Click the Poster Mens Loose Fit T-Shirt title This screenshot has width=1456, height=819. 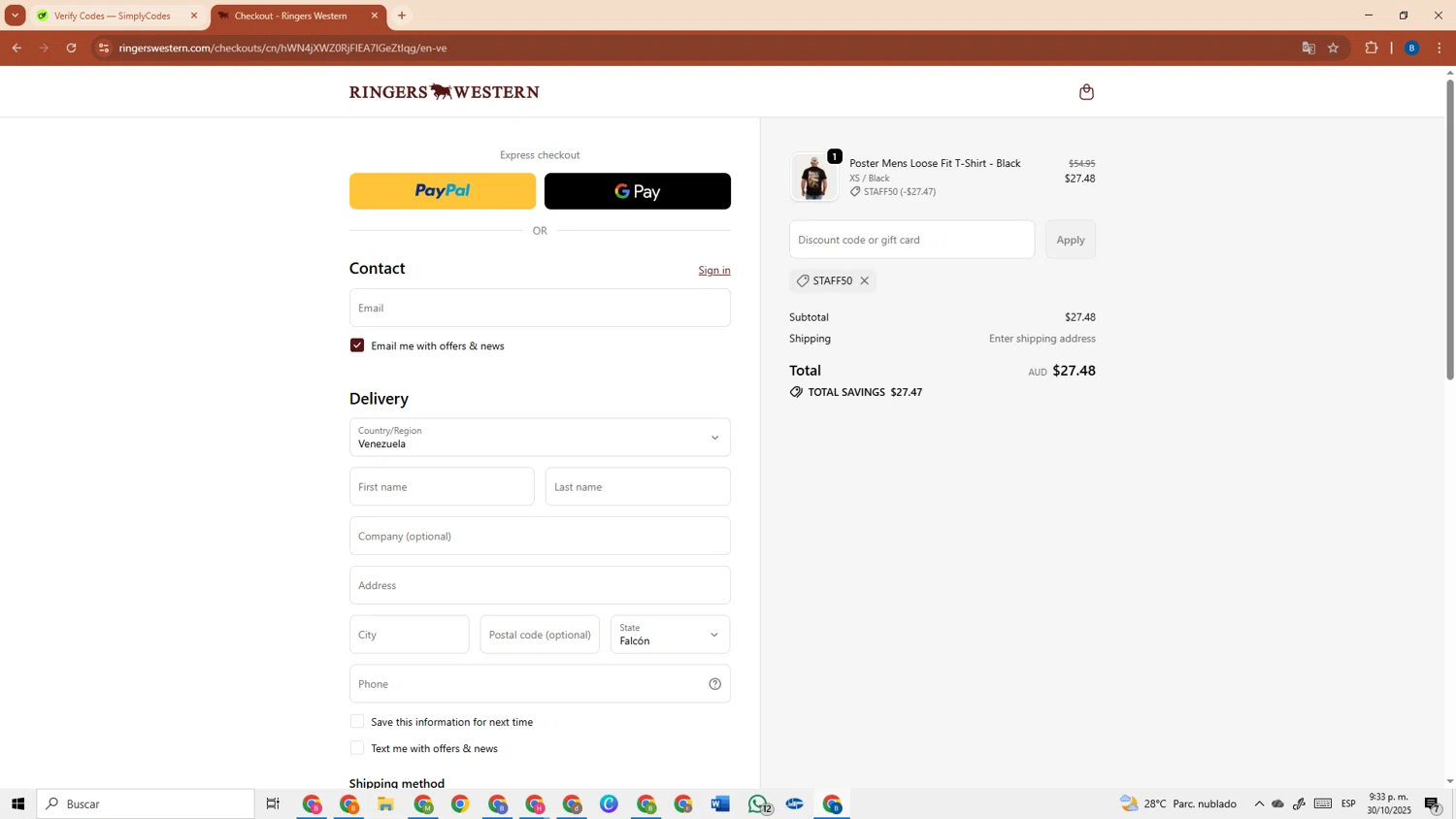pos(935,163)
